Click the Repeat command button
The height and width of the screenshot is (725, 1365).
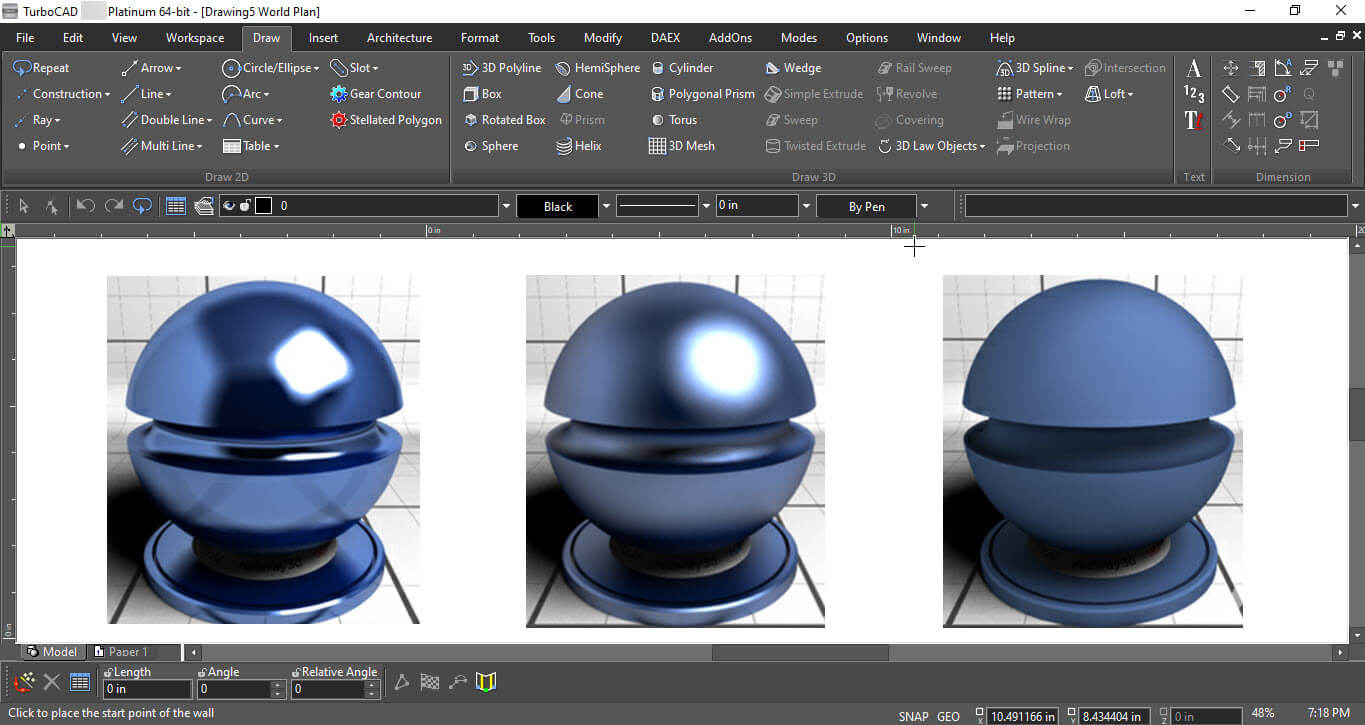41,68
